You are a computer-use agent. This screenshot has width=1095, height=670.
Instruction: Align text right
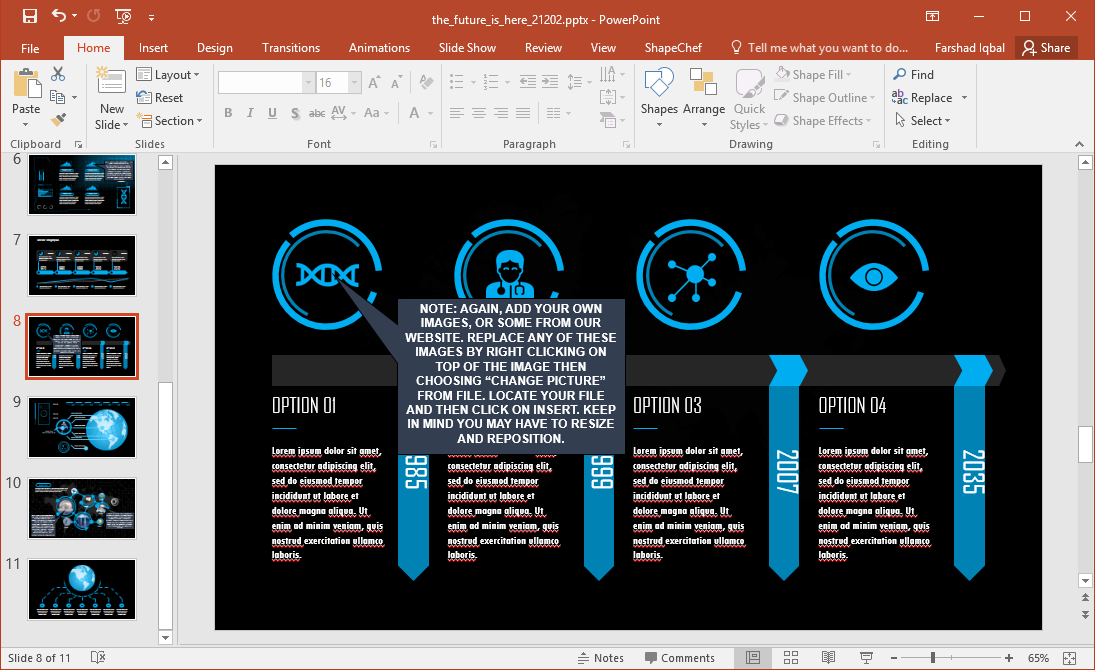501,112
